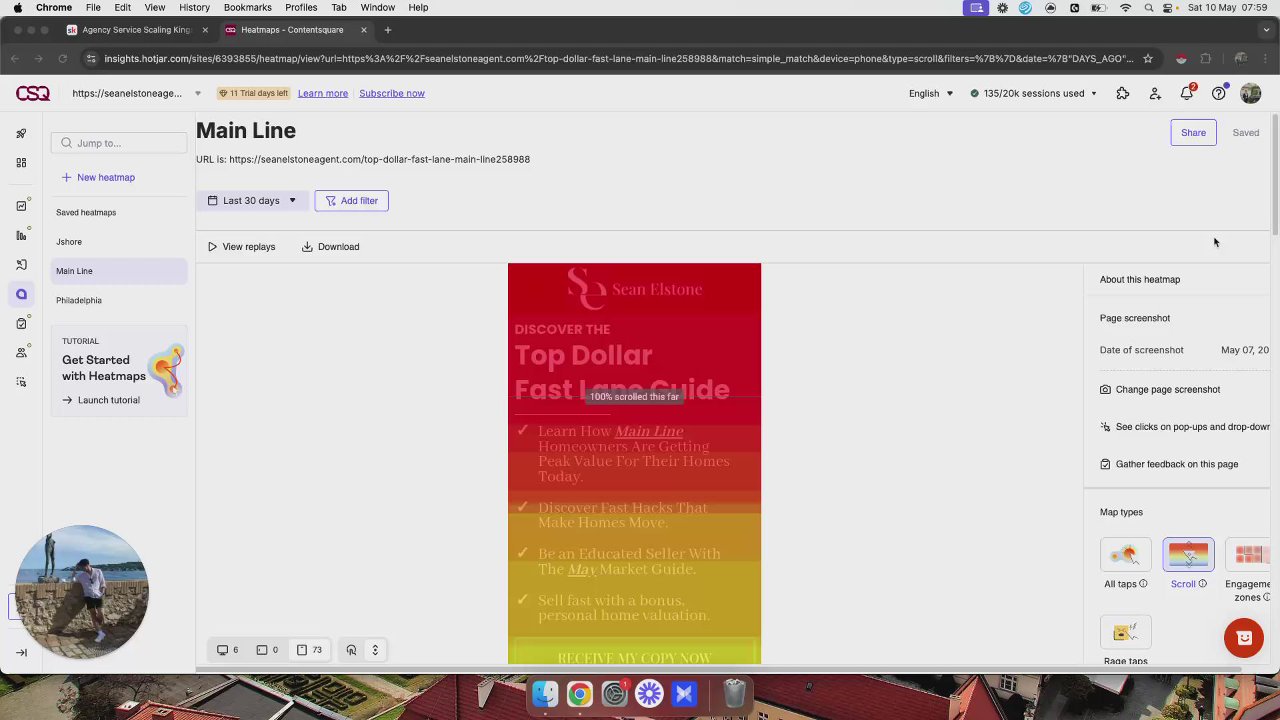
Task: Switch to tablet device view showing 0
Action: pyautogui.click(x=267, y=650)
